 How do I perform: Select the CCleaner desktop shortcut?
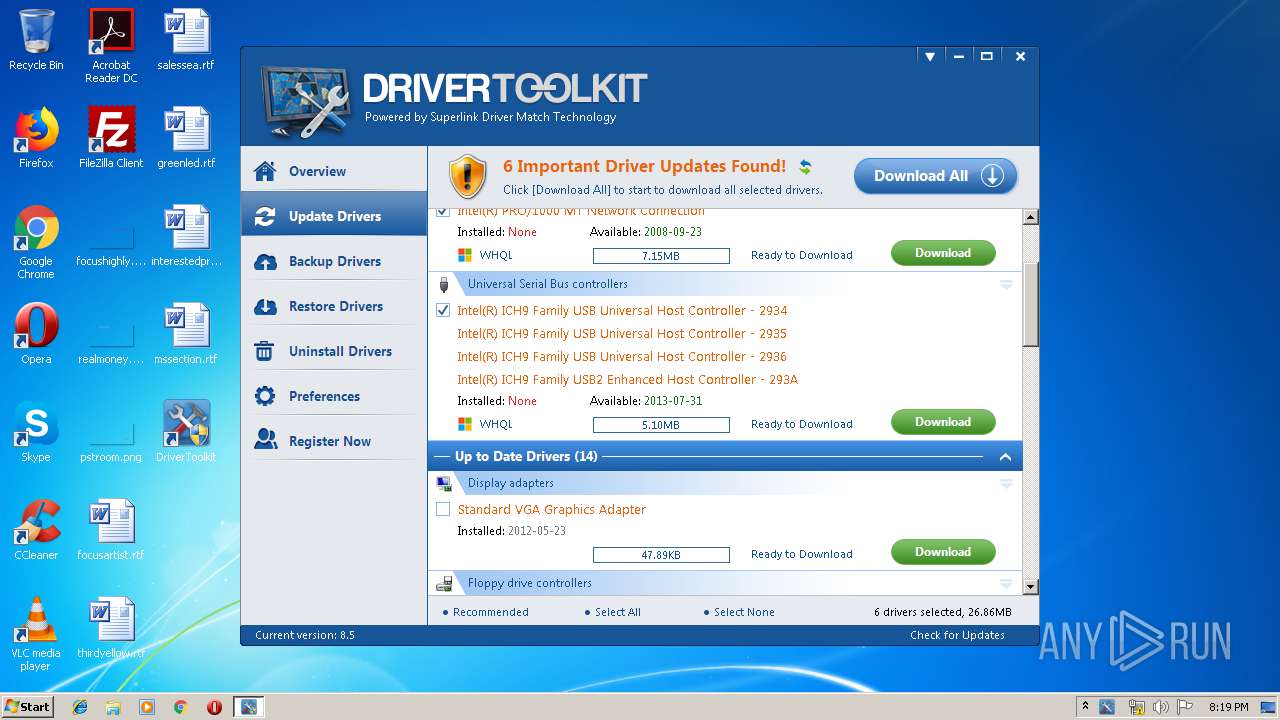[36, 530]
